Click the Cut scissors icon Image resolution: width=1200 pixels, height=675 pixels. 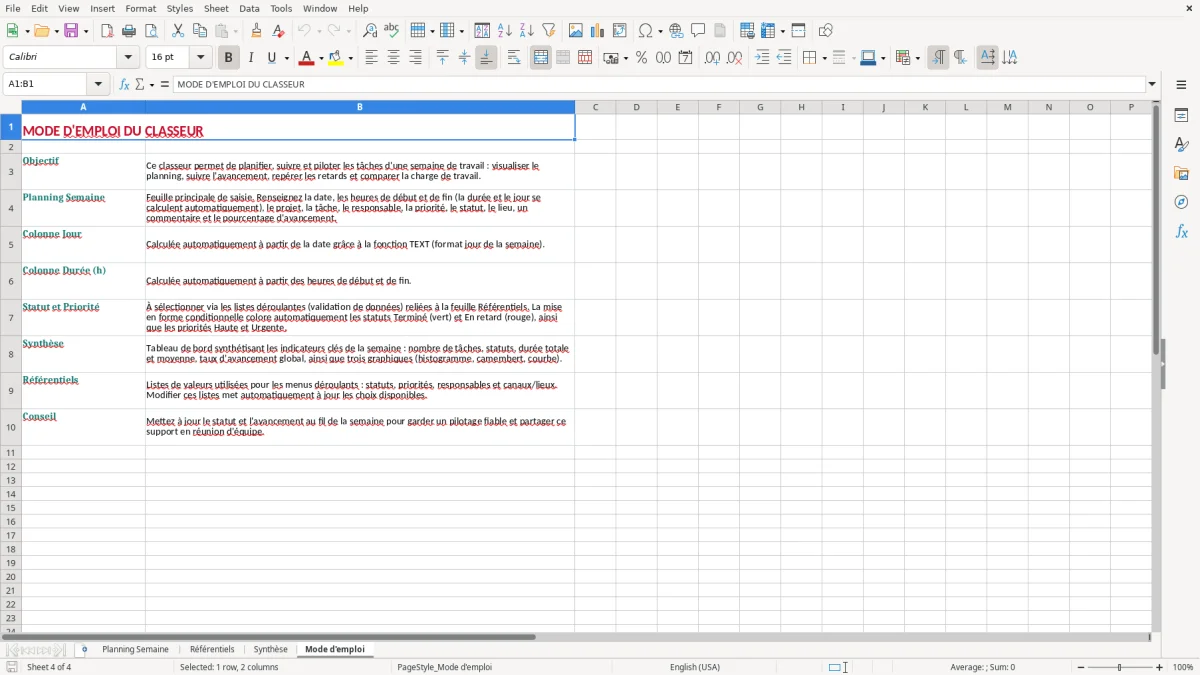(178, 31)
